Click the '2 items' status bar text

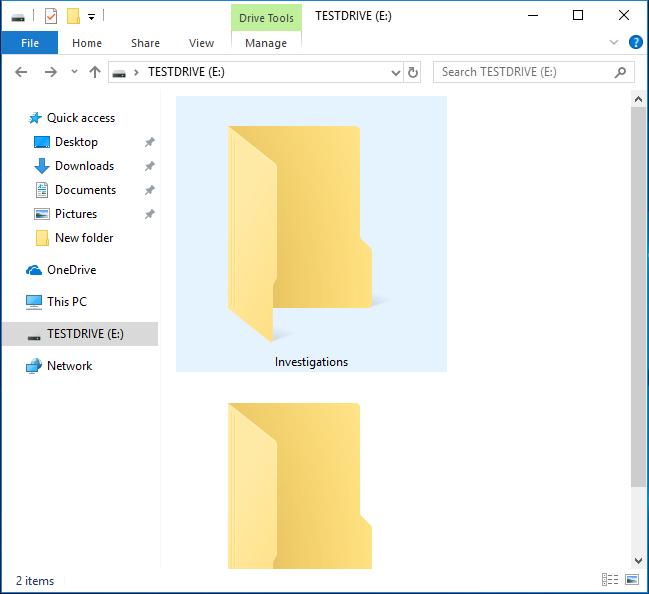pyautogui.click(x=35, y=581)
